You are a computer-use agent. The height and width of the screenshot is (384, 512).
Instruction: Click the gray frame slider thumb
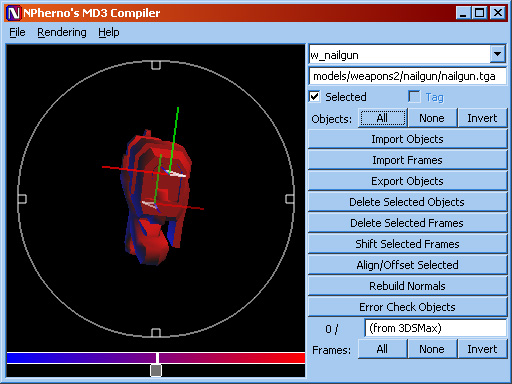[x=156, y=370]
